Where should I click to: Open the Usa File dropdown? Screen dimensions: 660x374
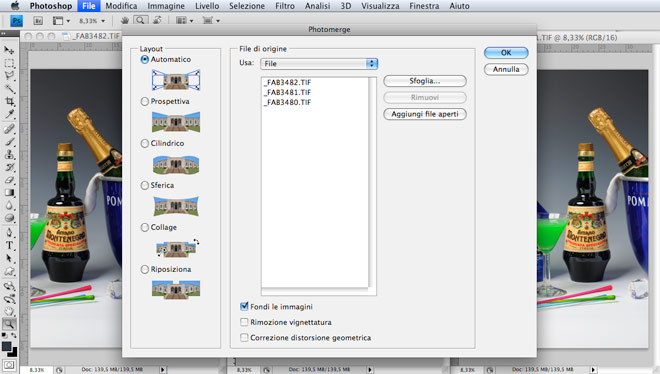[x=319, y=64]
